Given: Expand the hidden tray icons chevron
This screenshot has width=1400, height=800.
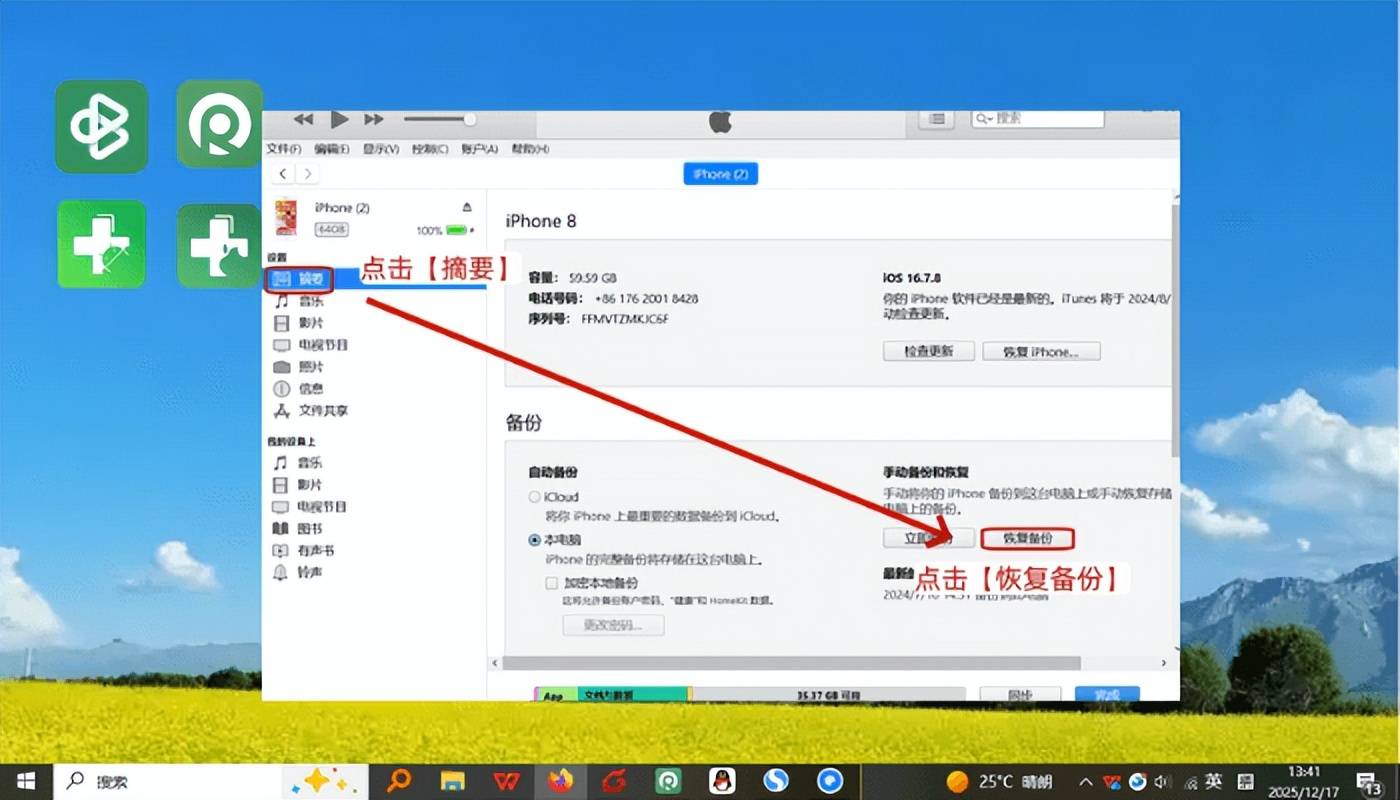Looking at the screenshot, I should (x=1086, y=782).
